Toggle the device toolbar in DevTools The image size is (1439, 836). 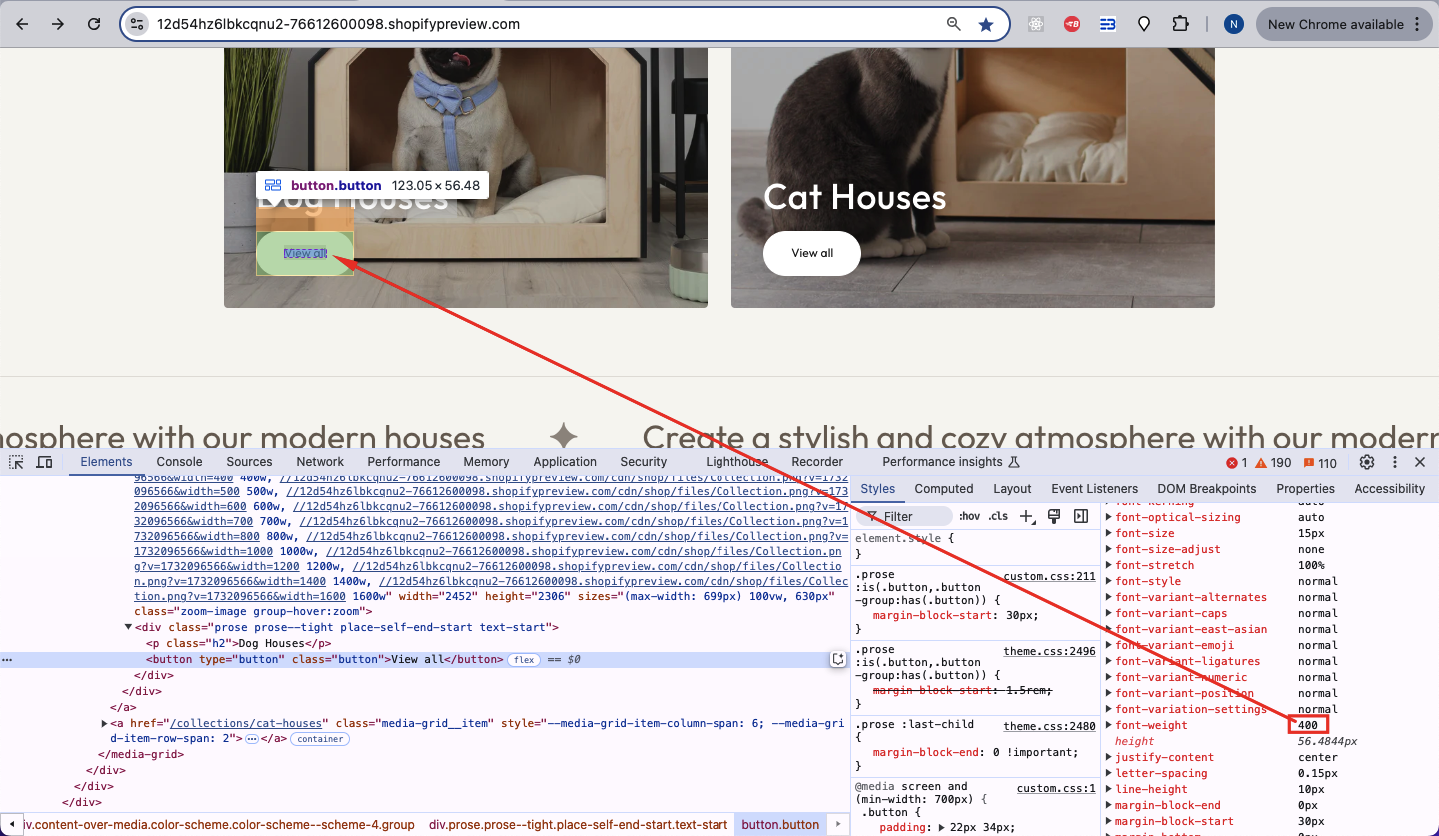pos(44,462)
